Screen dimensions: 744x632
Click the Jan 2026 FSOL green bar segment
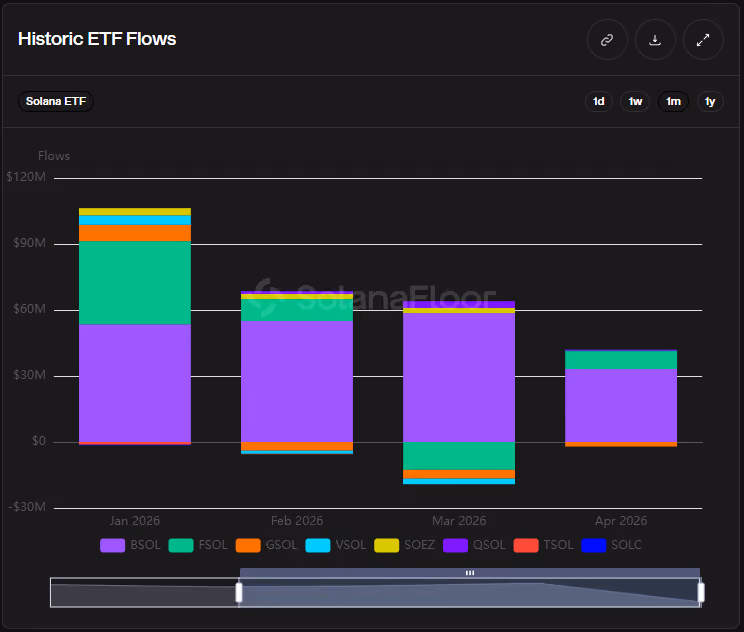coord(135,283)
